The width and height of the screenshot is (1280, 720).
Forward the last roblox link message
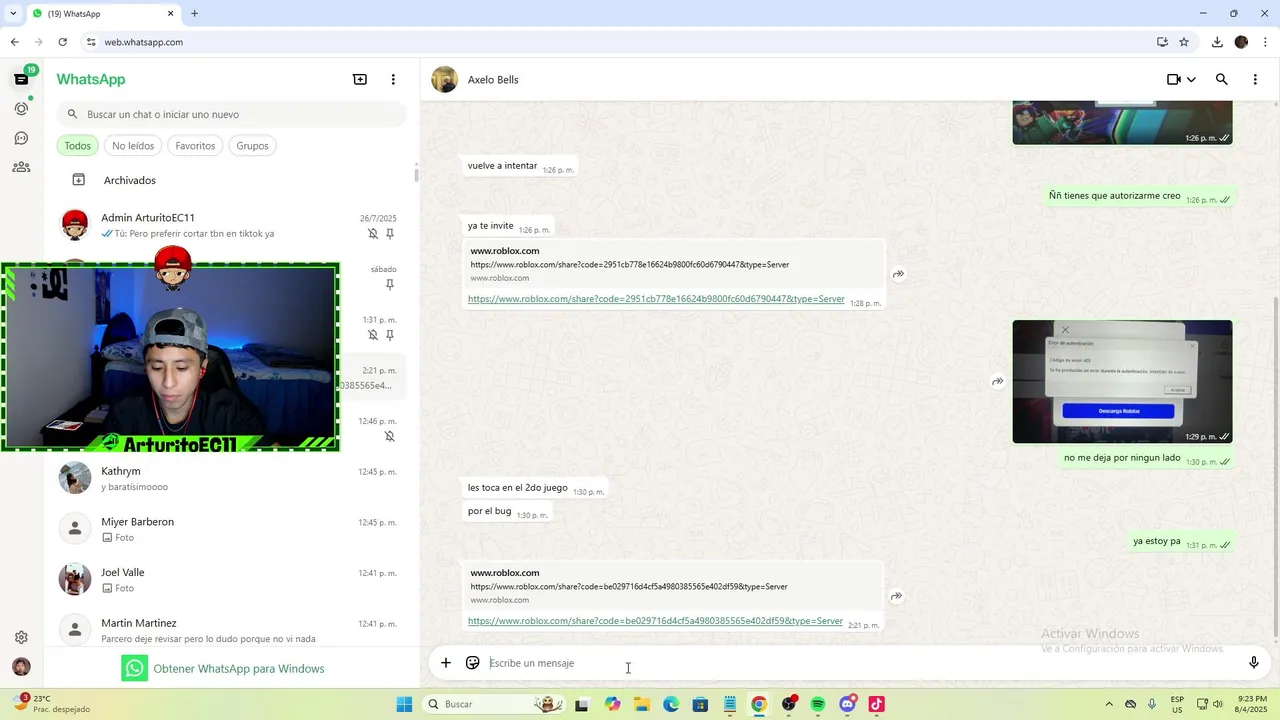pos(897,596)
